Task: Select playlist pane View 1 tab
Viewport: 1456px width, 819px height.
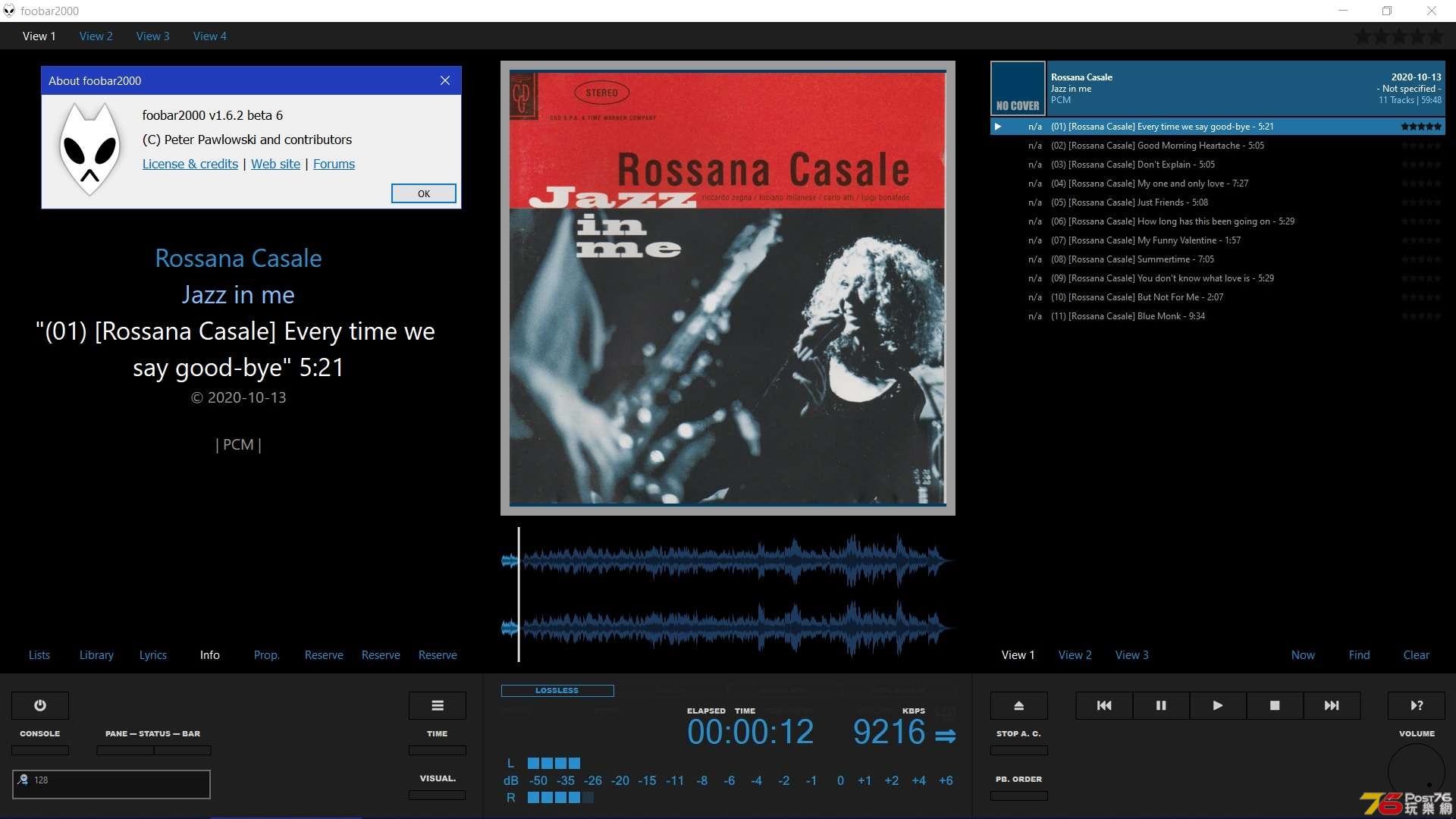Action: pyautogui.click(x=1018, y=654)
